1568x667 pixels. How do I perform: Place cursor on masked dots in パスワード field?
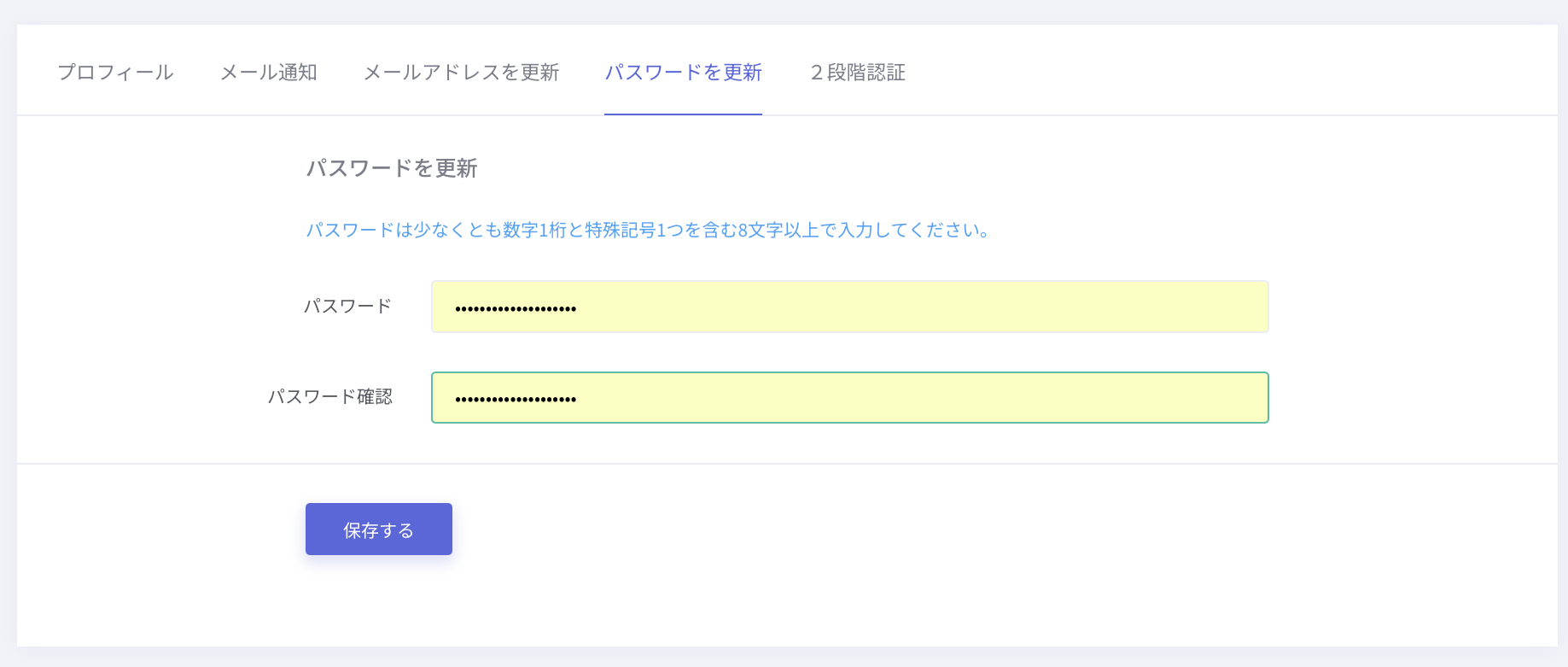[516, 308]
